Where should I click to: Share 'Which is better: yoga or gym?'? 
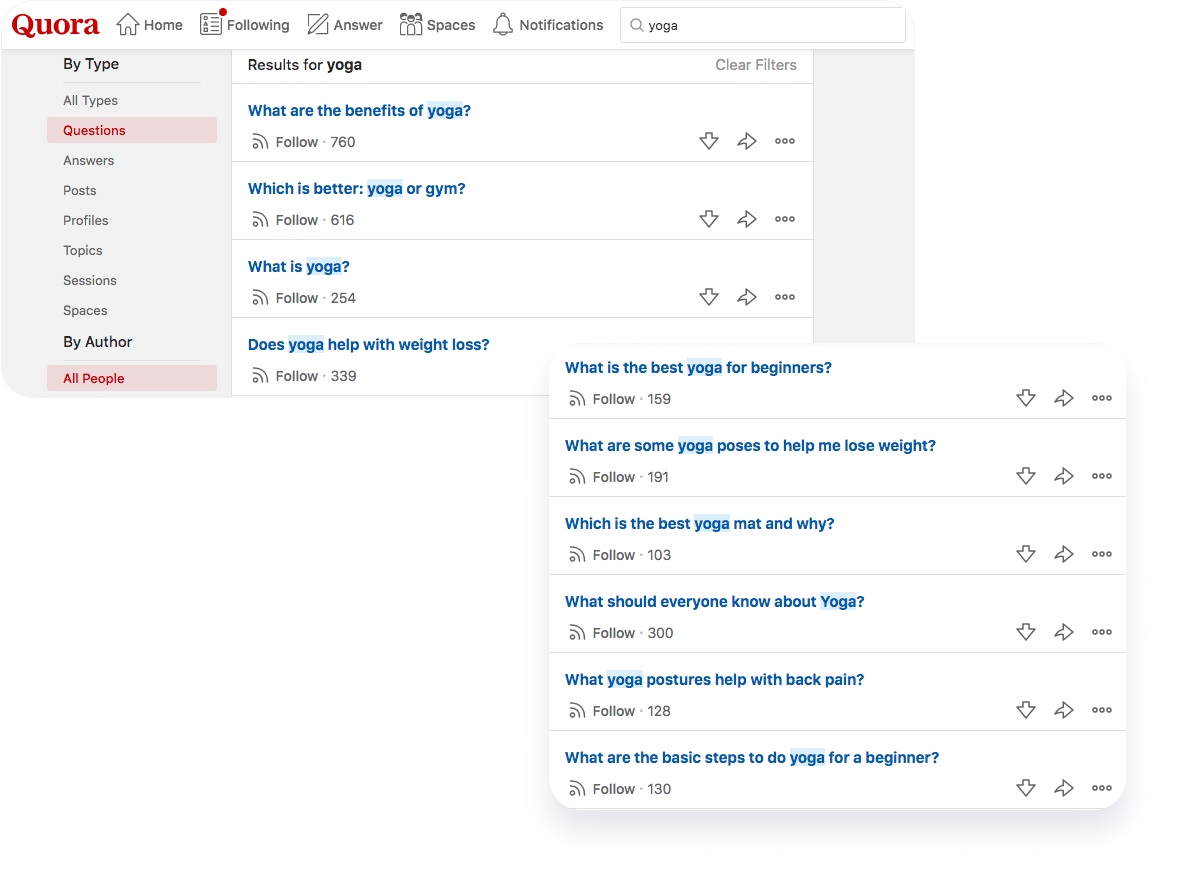(x=747, y=219)
